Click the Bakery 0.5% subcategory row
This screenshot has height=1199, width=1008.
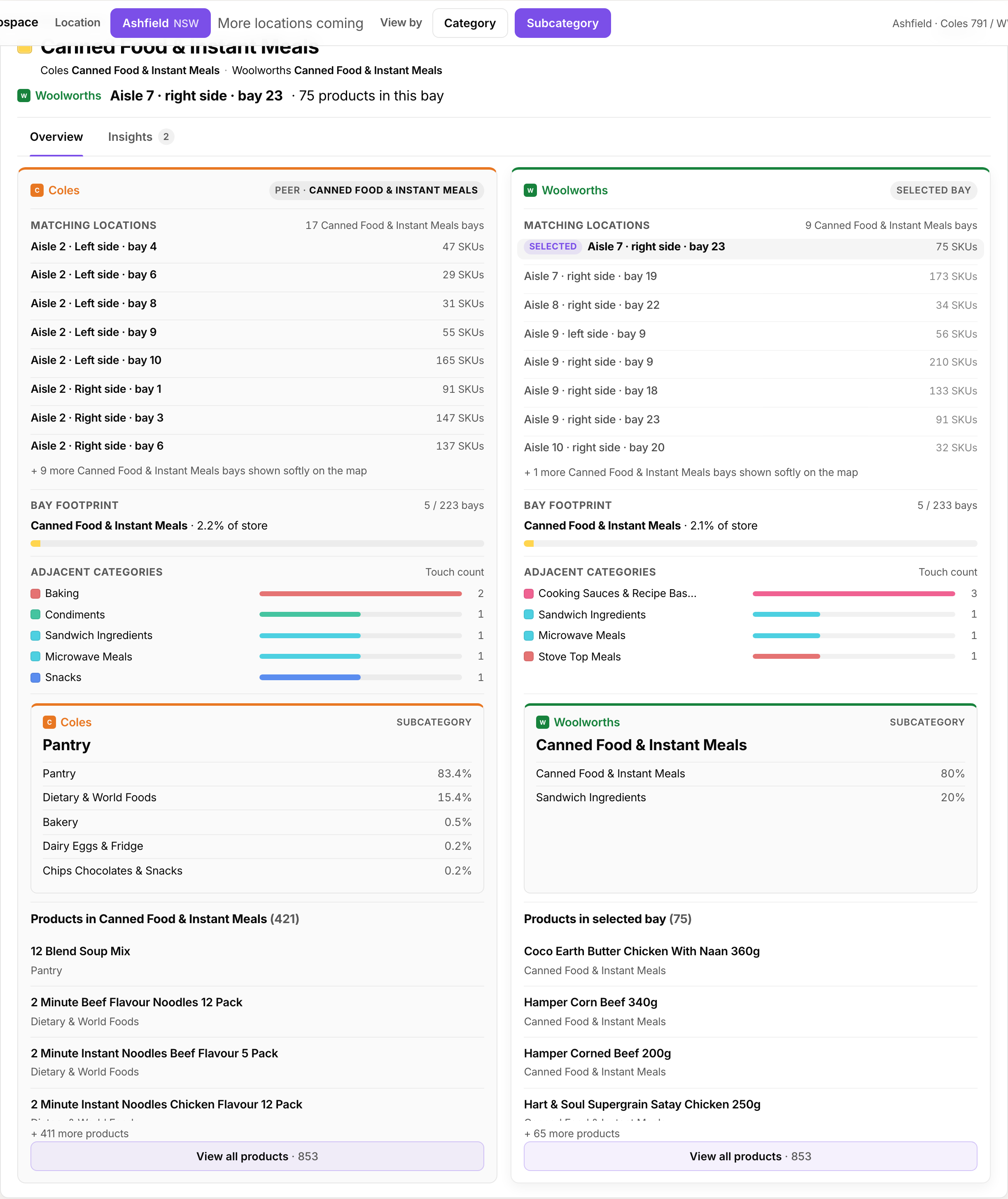pos(257,822)
